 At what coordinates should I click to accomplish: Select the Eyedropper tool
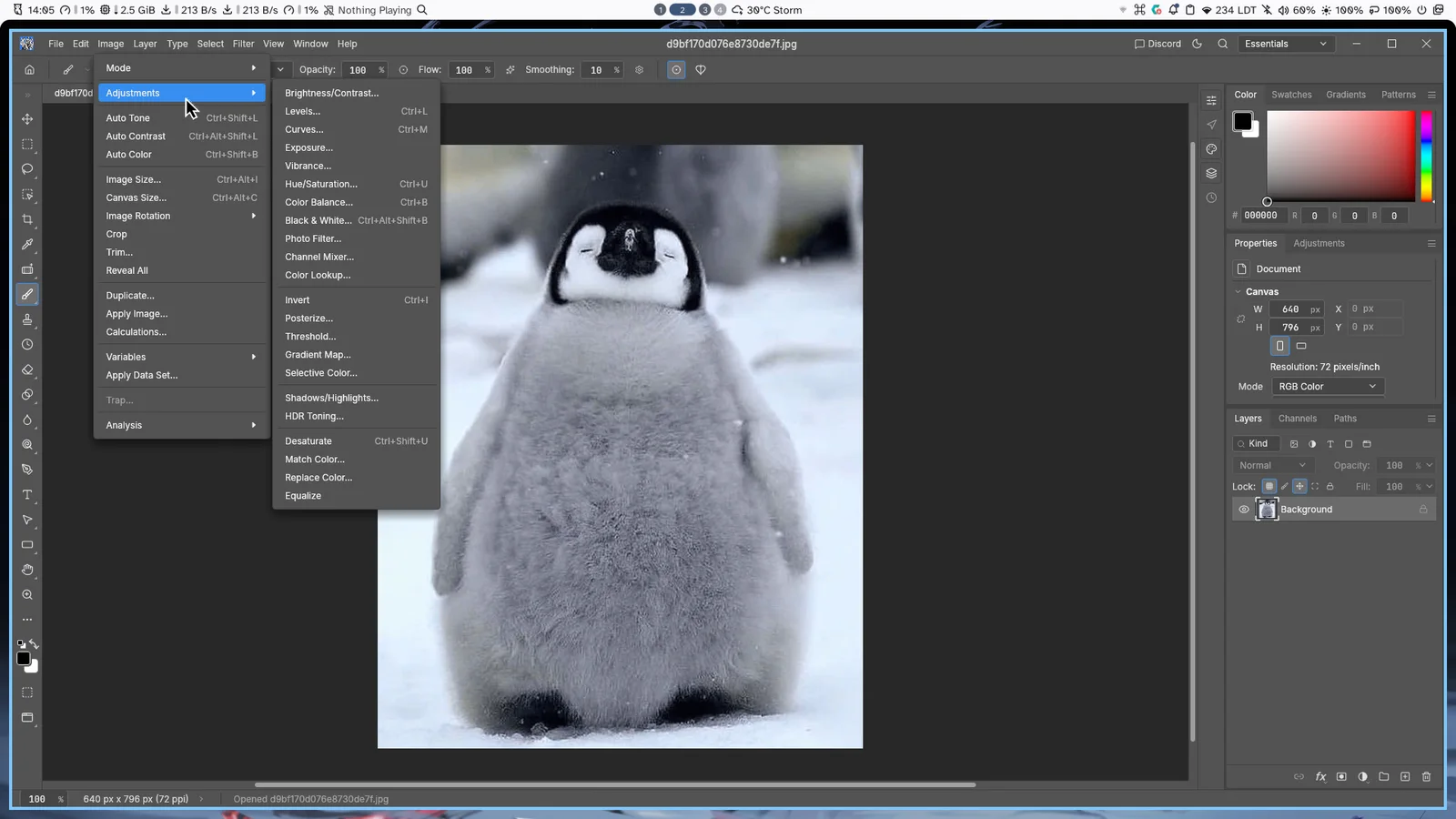click(27, 244)
